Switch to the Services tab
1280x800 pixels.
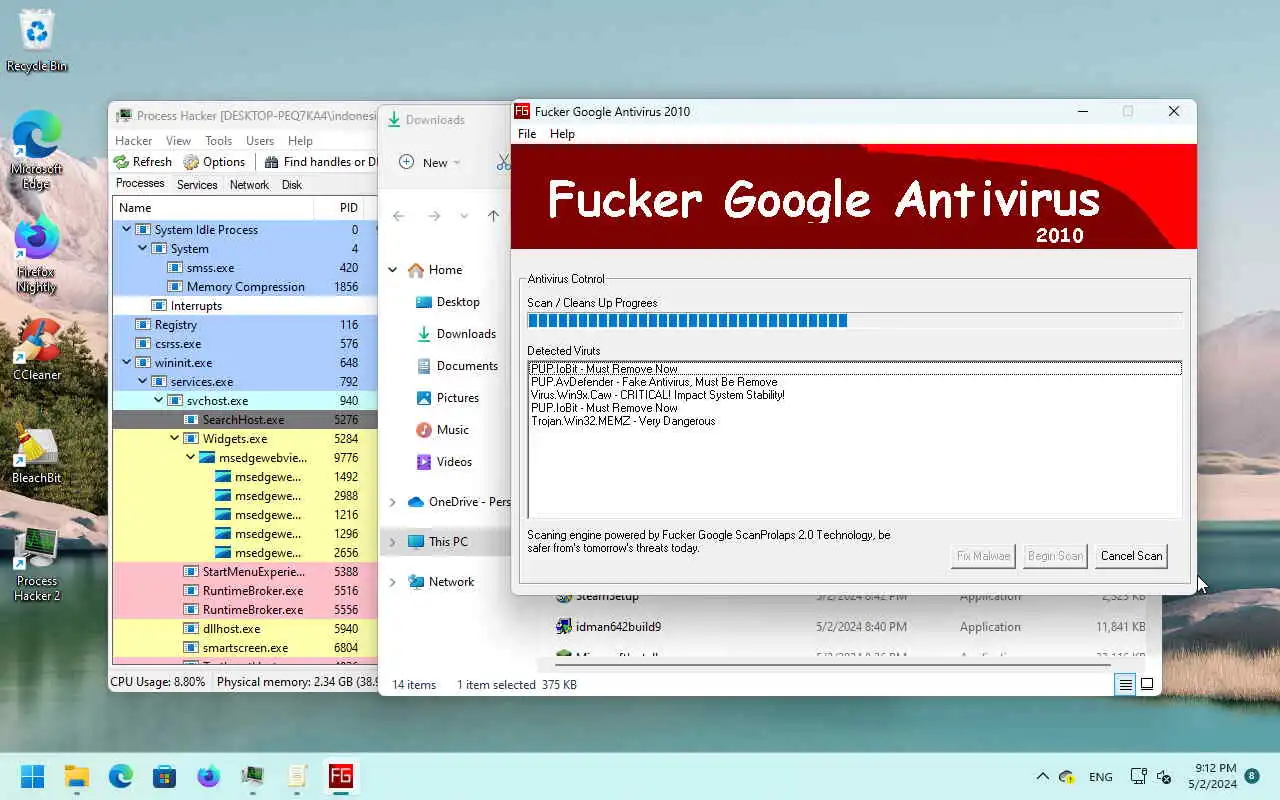point(197,185)
